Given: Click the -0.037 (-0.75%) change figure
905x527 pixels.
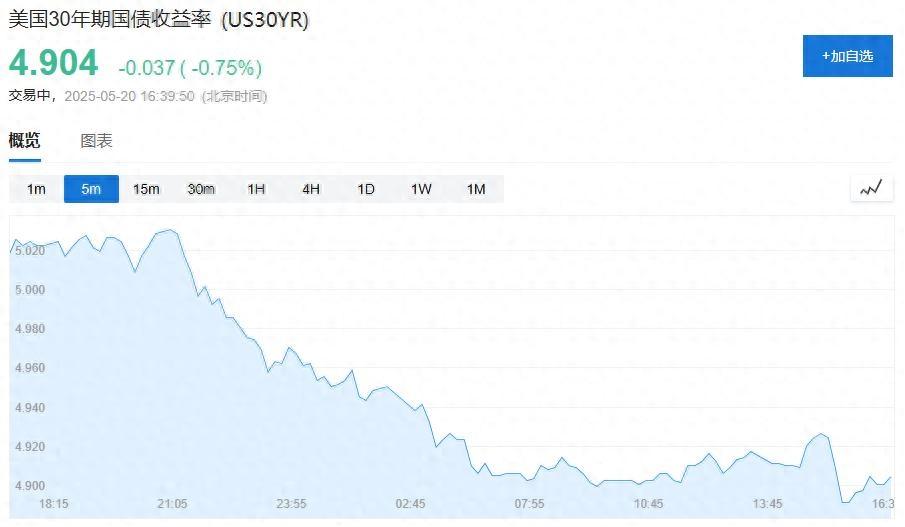Looking at the screenshot, I should click(190, 68).
